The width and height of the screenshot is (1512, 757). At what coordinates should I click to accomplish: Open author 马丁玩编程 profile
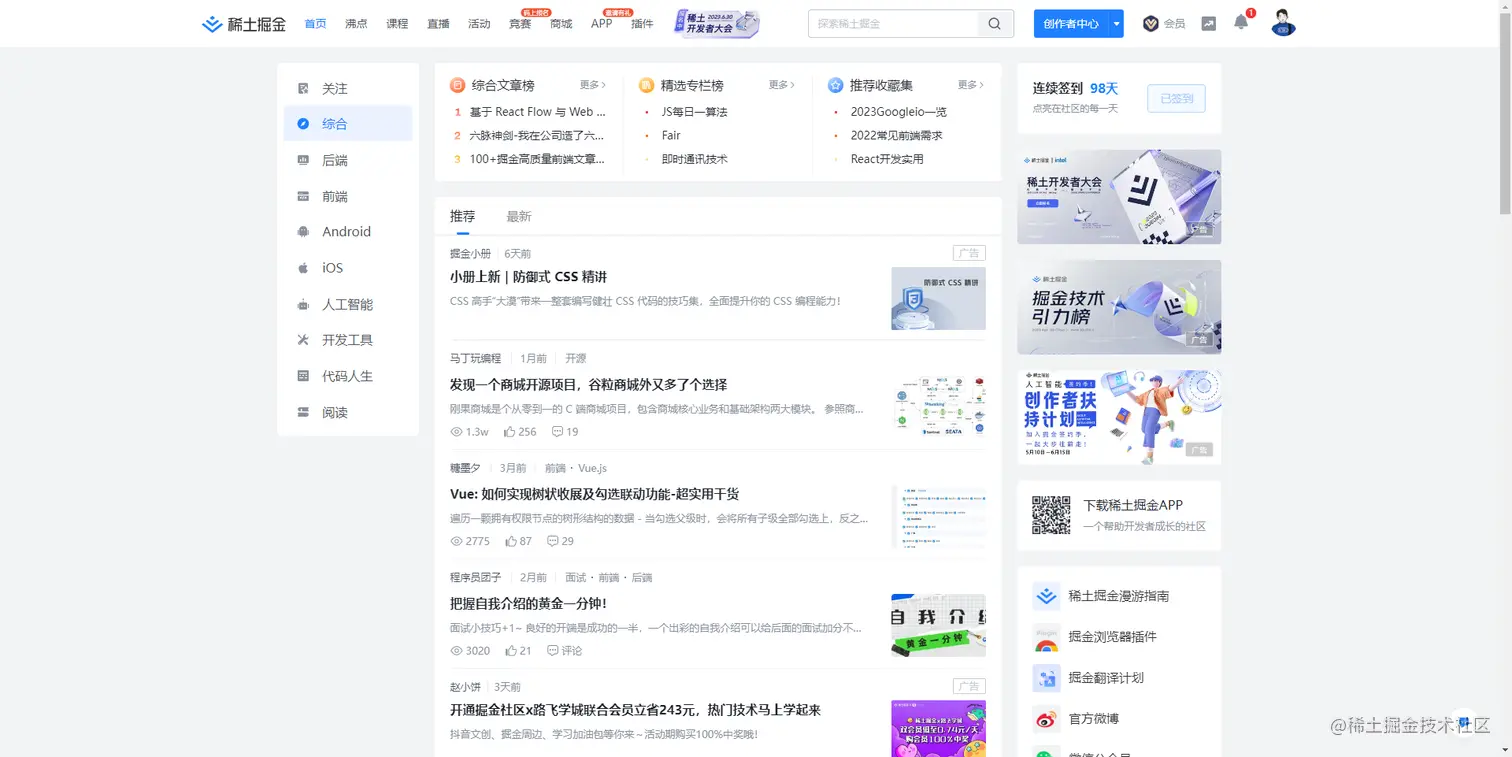476,358
